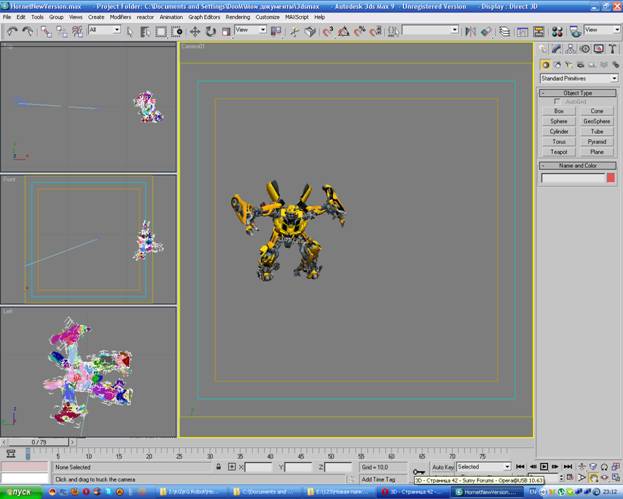Create a Teapot primitive button
The width and height of the screenshot is (623, 499).
pyautogui.click(x=559, y=152)
